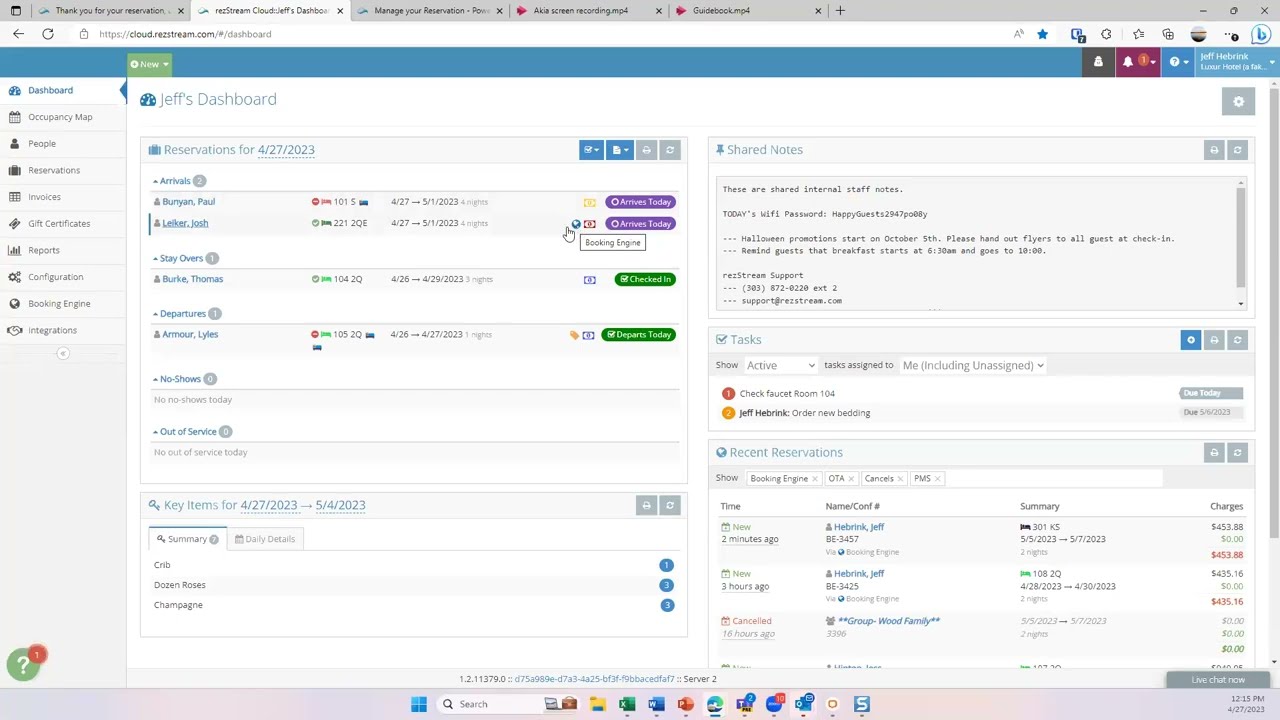This screenshot has height=720, width=1280.
Task: Click Armour's orange tag icon
Action: point(574,335)
